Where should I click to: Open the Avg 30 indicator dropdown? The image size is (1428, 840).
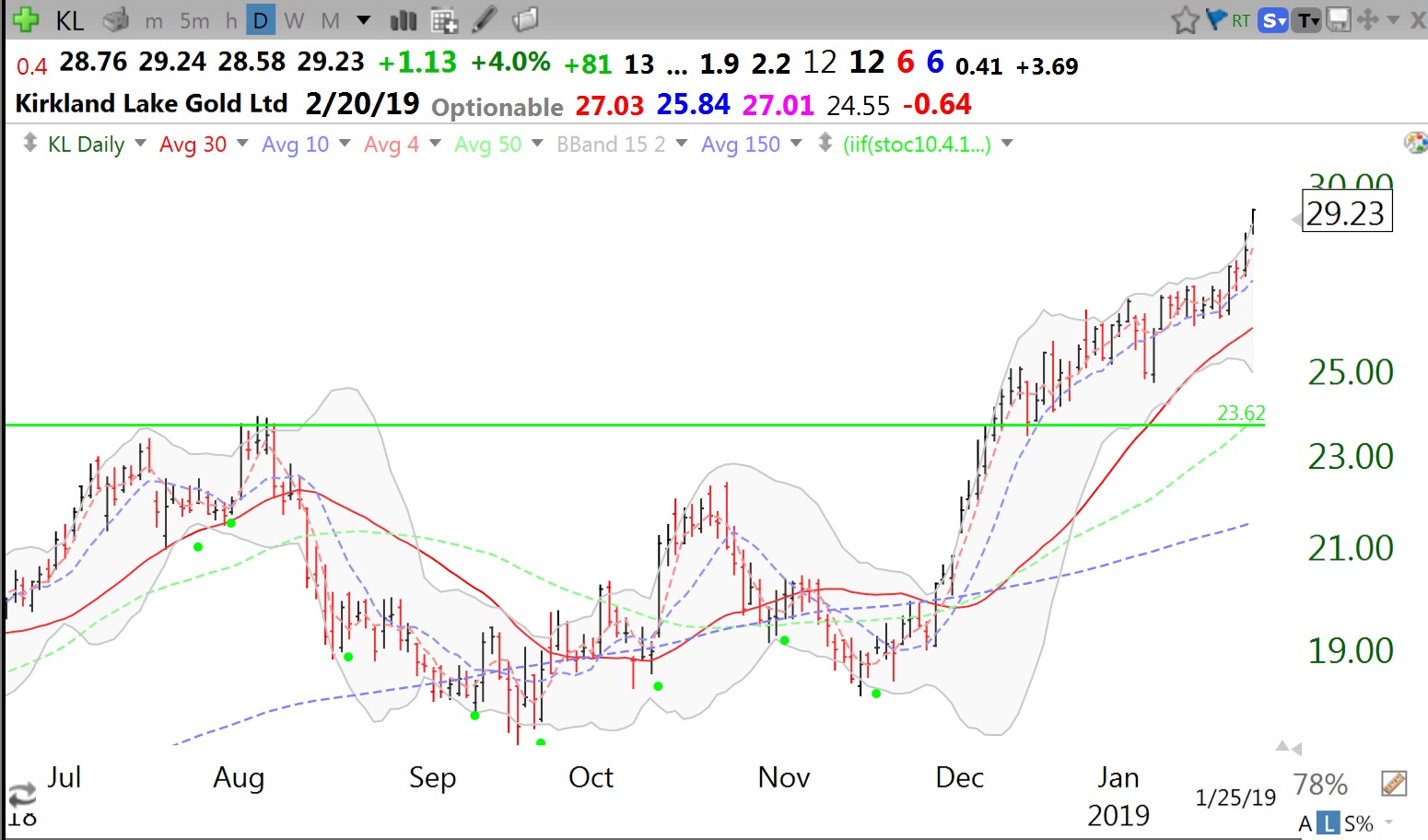[x=242, y=144]
